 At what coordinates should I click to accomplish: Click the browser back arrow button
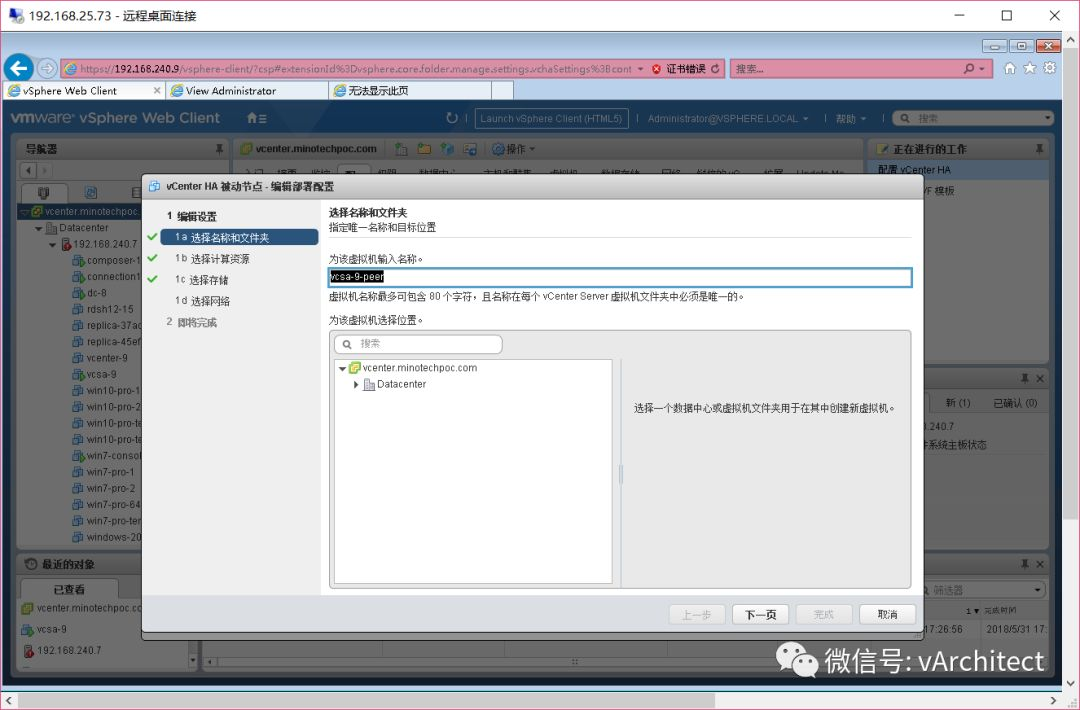coord(19,68)
